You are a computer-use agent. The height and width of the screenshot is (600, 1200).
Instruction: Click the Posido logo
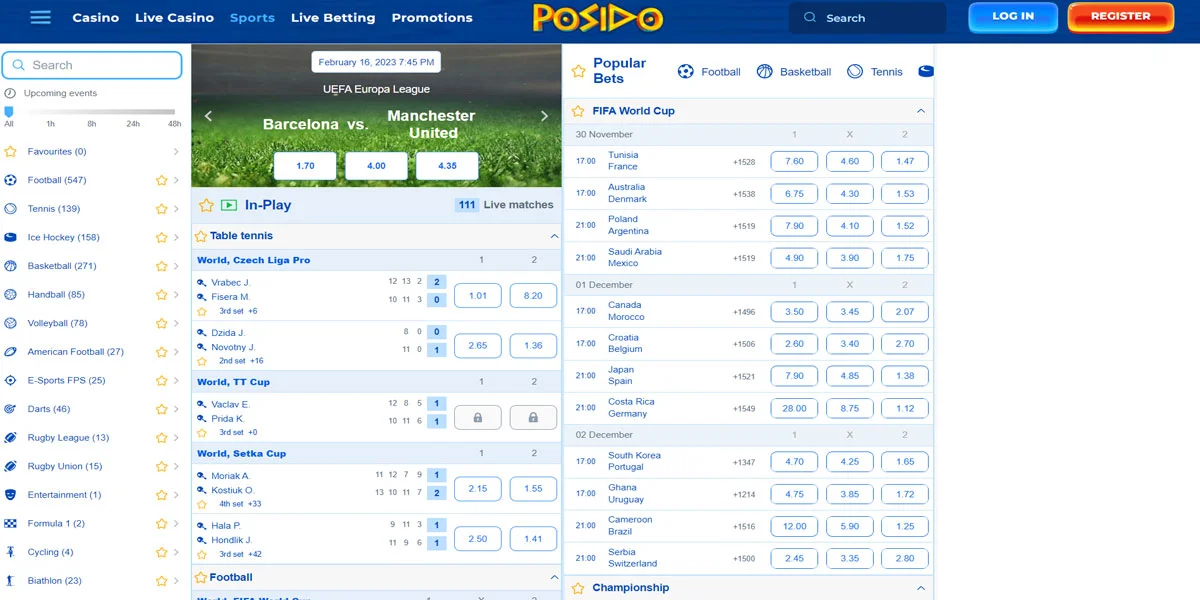tap(598, 18)
